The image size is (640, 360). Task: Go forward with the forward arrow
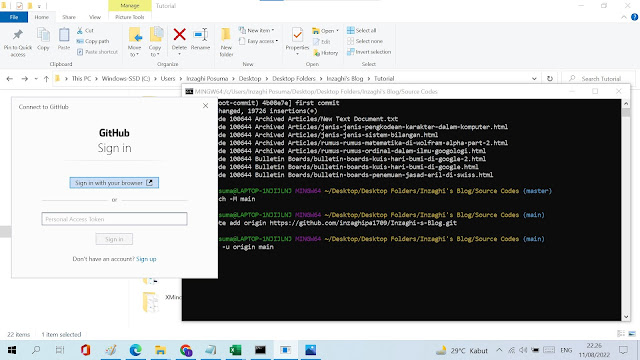tap(24, 79)
